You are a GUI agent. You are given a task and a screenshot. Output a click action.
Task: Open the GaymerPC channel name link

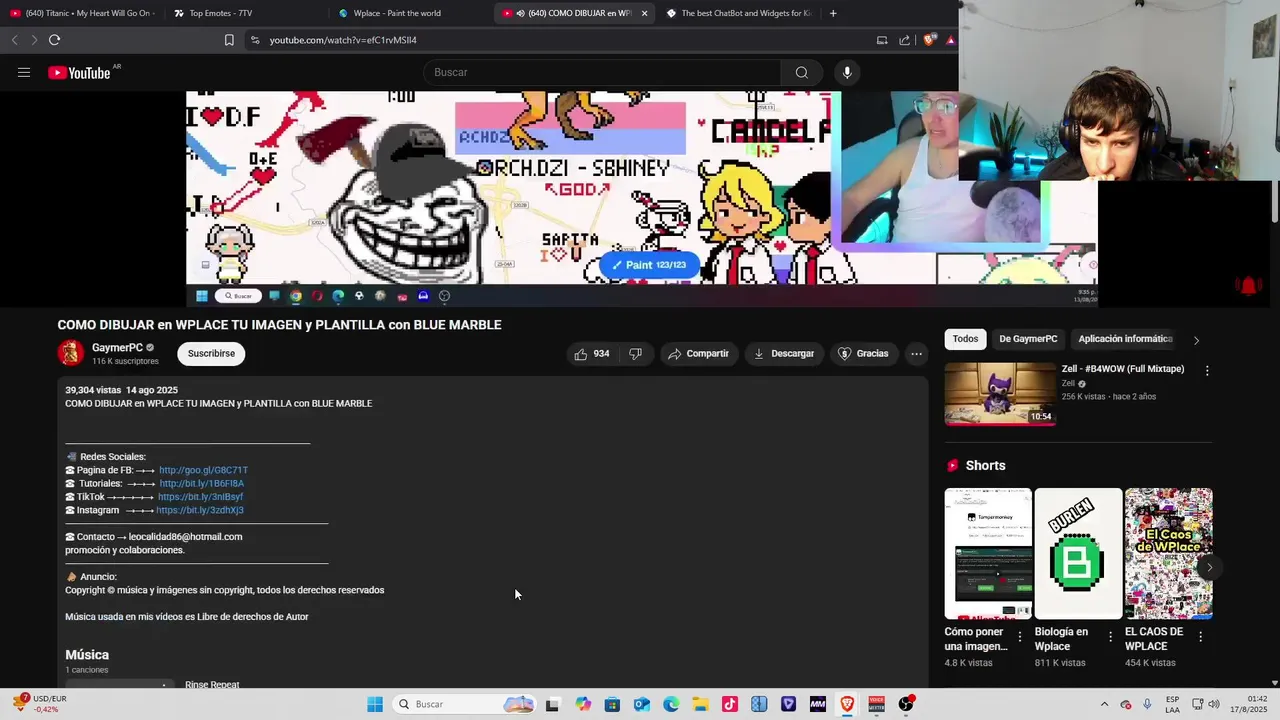point(117,347)
